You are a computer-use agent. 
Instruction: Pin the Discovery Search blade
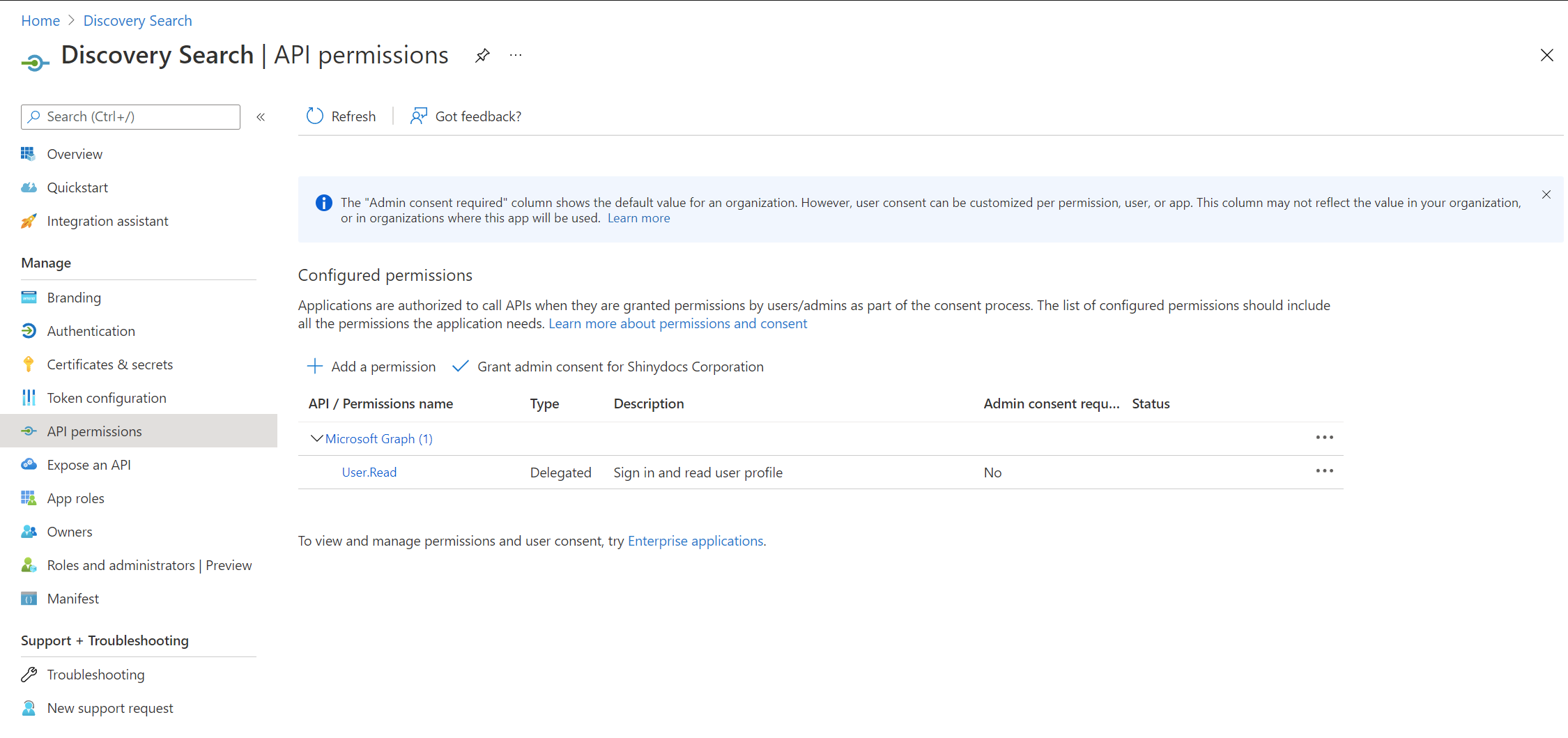[x=482, y=55]
